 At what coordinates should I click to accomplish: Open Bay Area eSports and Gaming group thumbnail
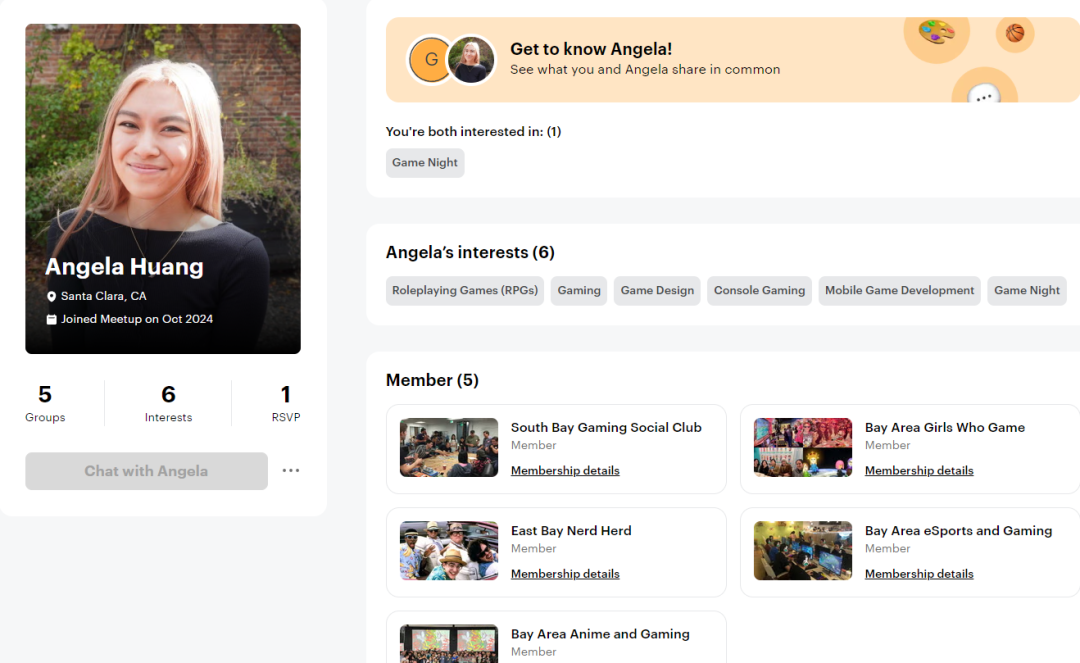802,551
